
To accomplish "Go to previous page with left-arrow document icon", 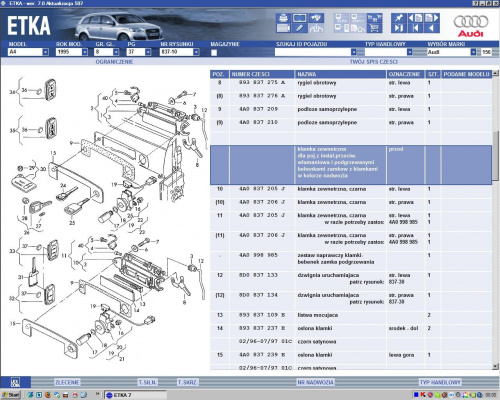I will [415, 18].
